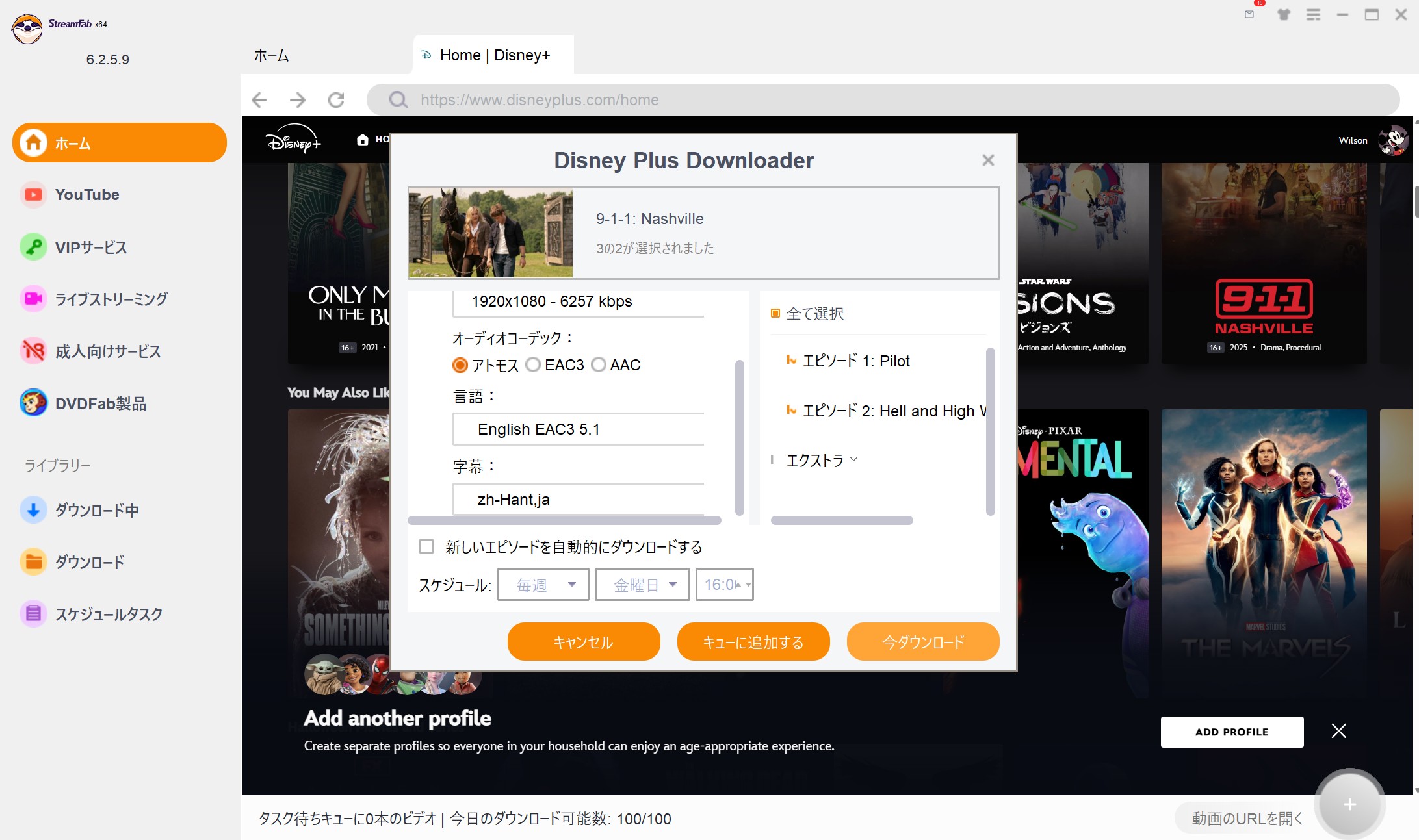Open the 金曜日 day-of-week dropdown
Image resolution: width=1419 pixels, height=840 pixels.
click(642, 585)
